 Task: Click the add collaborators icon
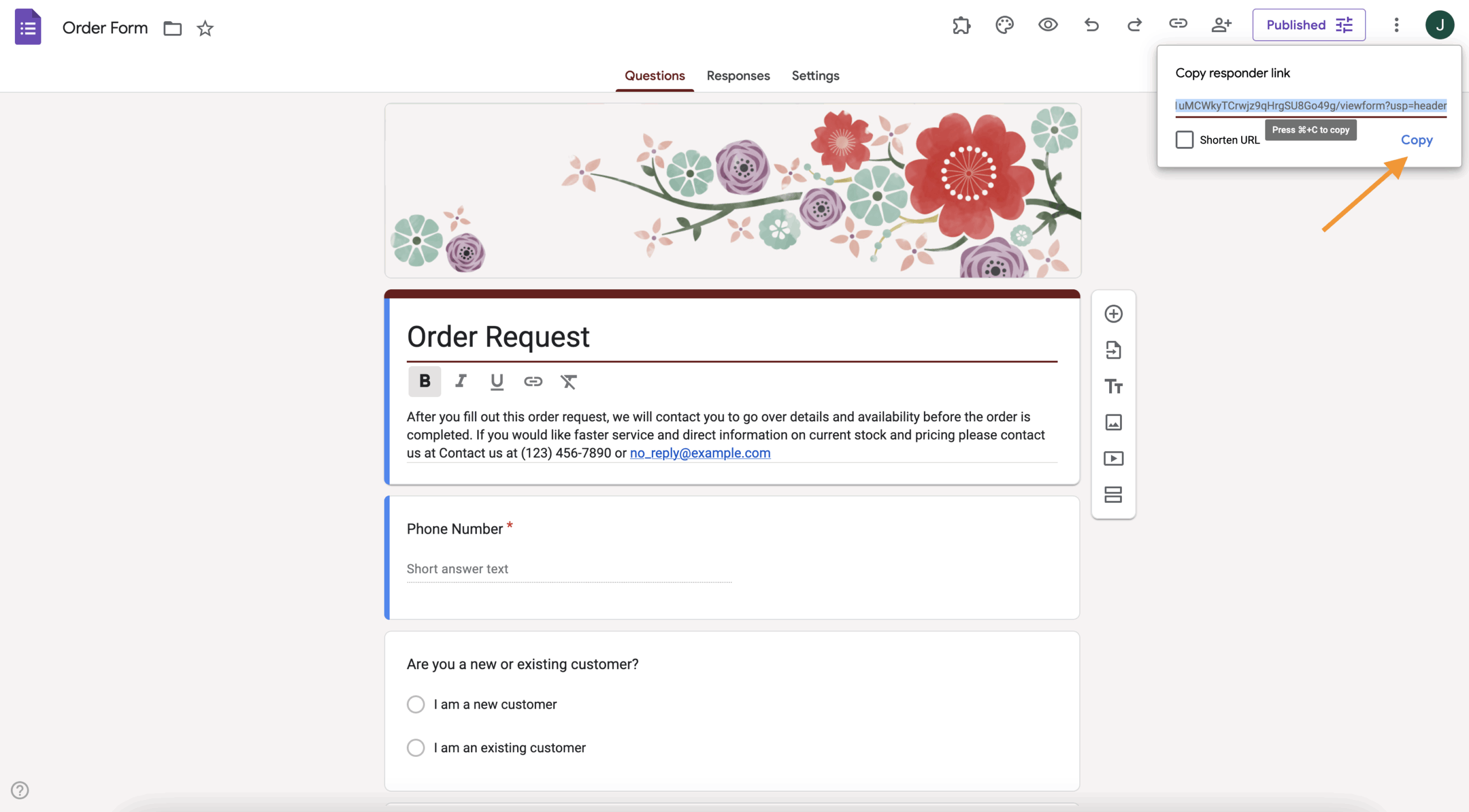(1221, 25)
